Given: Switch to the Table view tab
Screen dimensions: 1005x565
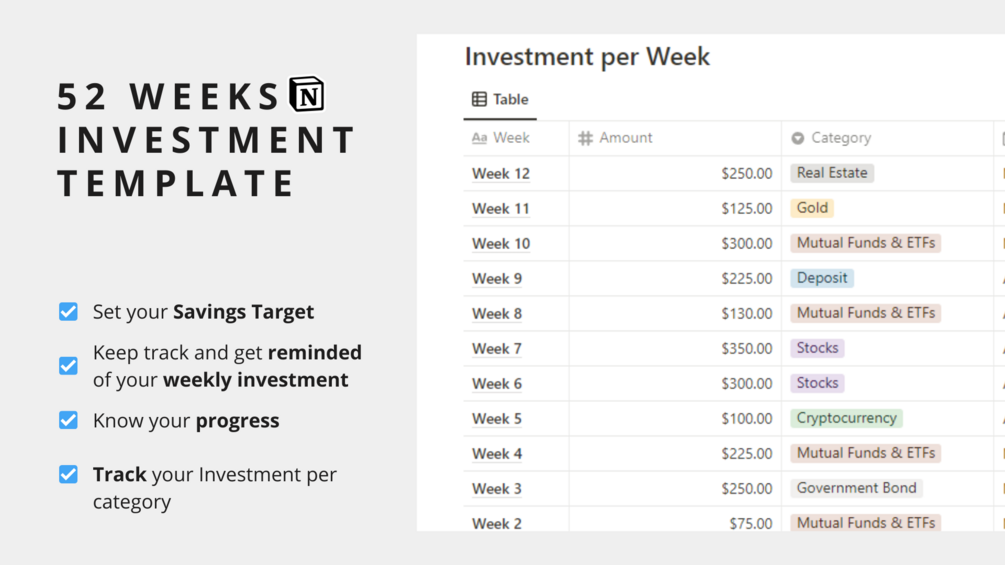Looking at the screenshot, I should pos(500,100).
